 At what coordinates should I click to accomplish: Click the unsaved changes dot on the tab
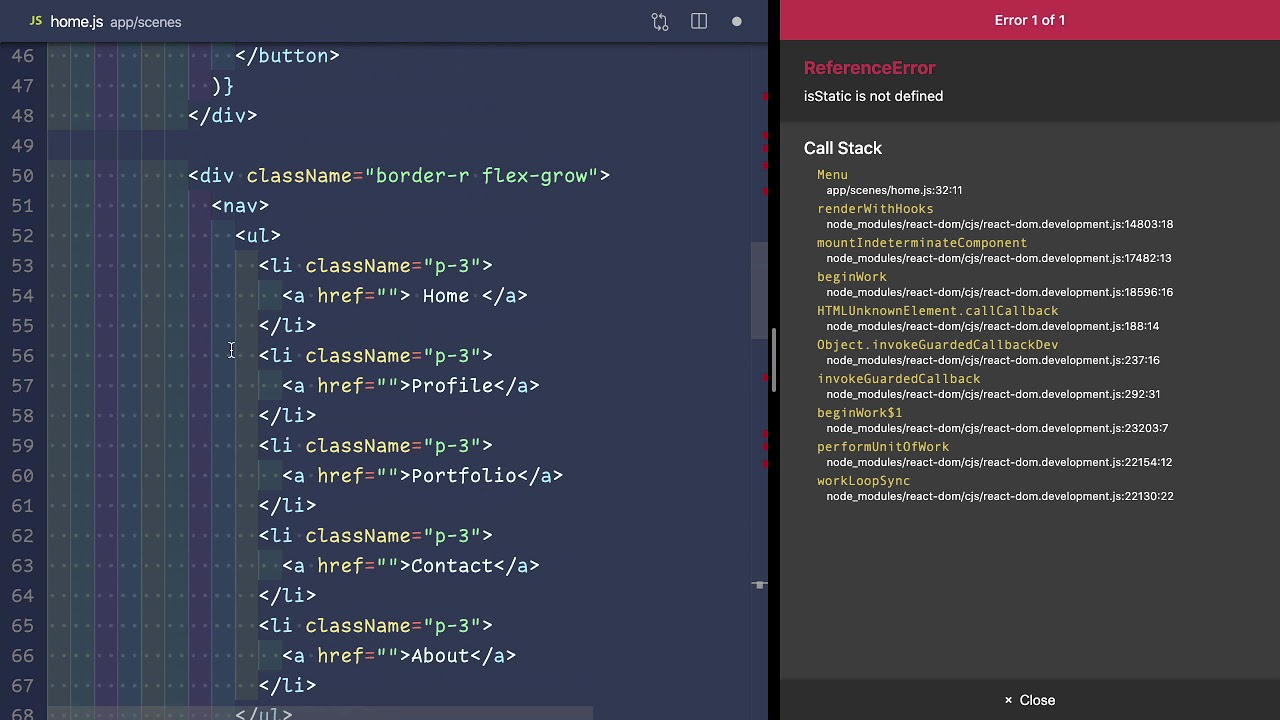coord(737,21)
